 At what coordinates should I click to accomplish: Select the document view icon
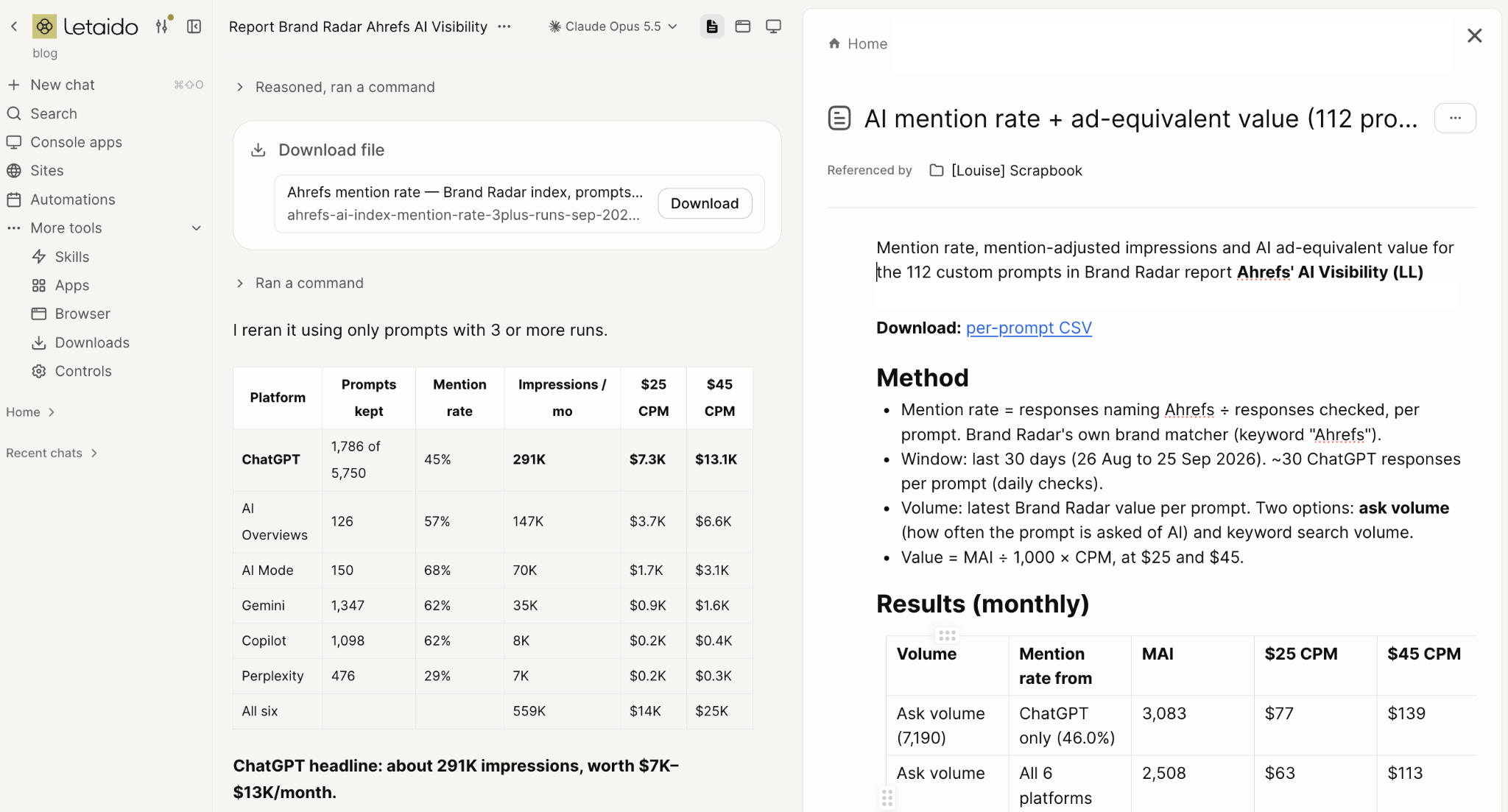point(712,27)
